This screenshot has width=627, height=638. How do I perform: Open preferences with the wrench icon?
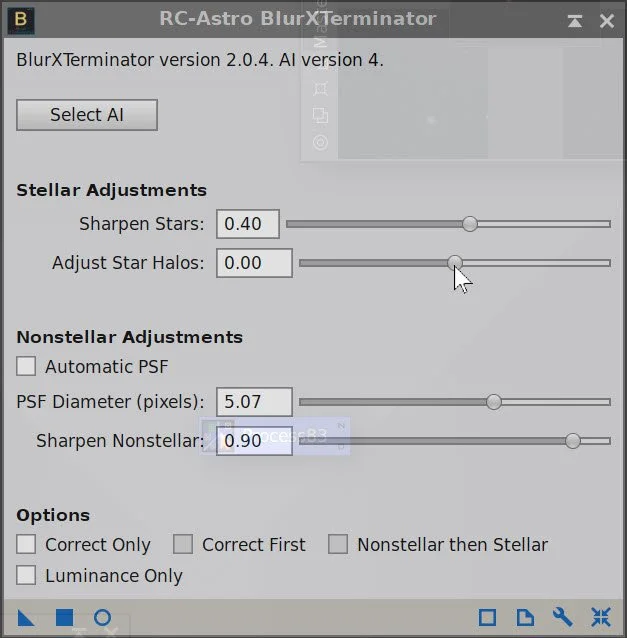pos(563,617)
